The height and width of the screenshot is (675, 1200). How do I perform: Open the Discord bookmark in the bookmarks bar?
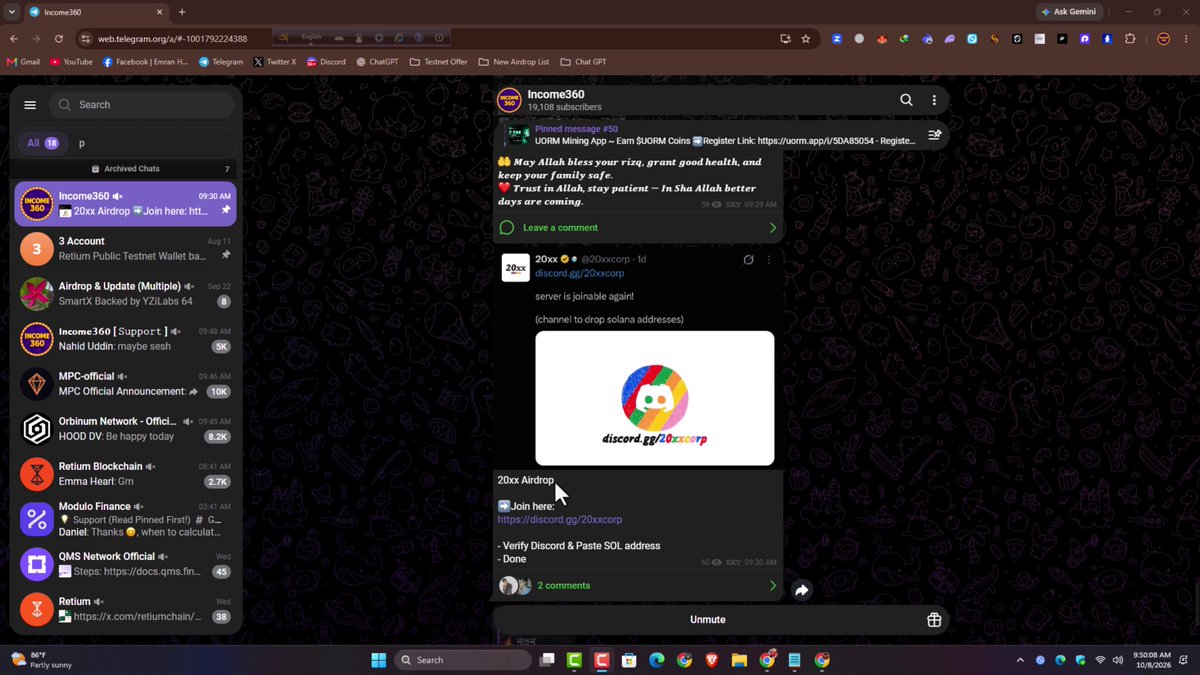pyautogui.click(x=326, y=62)
